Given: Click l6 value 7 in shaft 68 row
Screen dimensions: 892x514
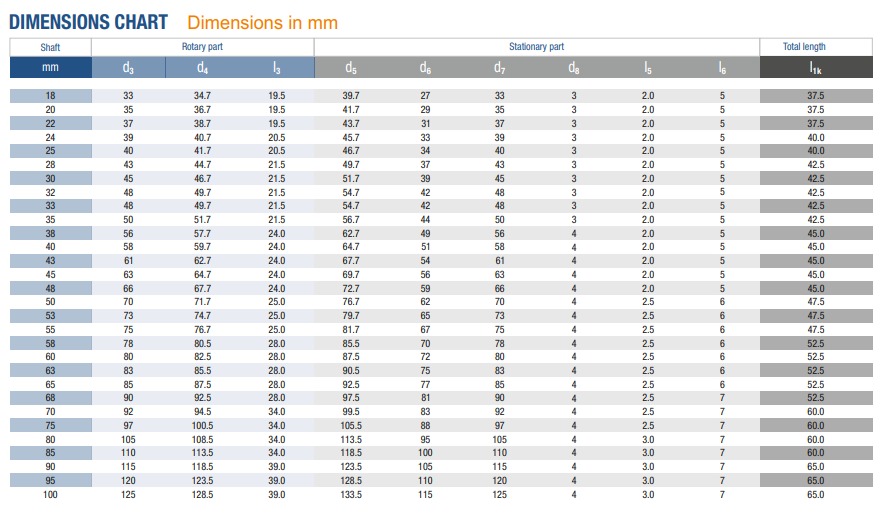Looking at the screenshot, I should click(722, 398).
